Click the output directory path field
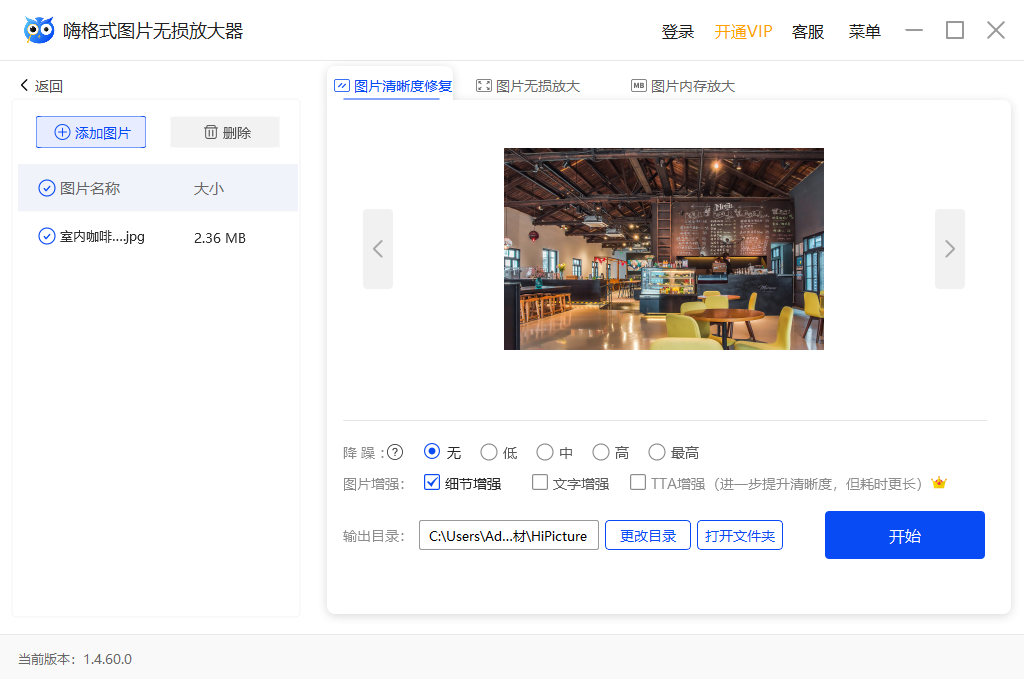 click(x=508, y=535)
